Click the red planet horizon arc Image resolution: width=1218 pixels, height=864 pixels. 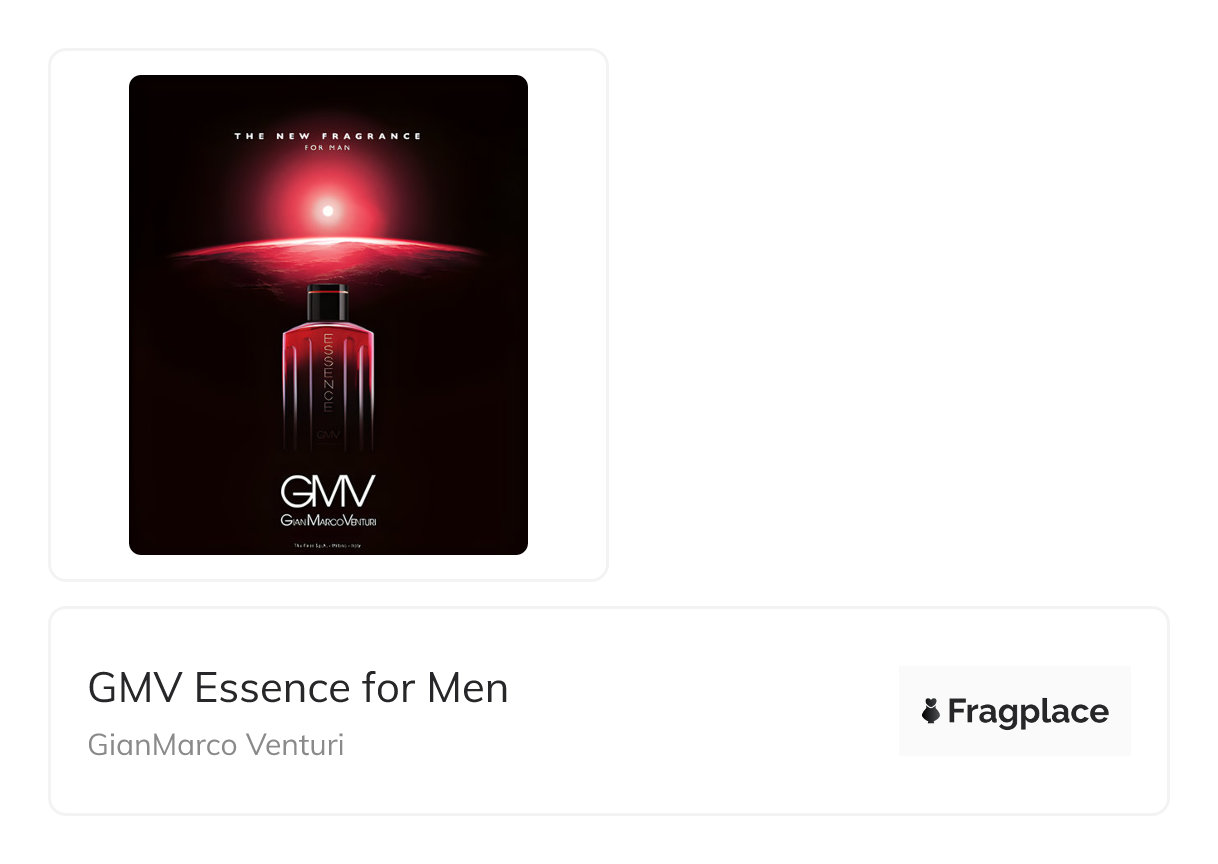tap(328, 249)
